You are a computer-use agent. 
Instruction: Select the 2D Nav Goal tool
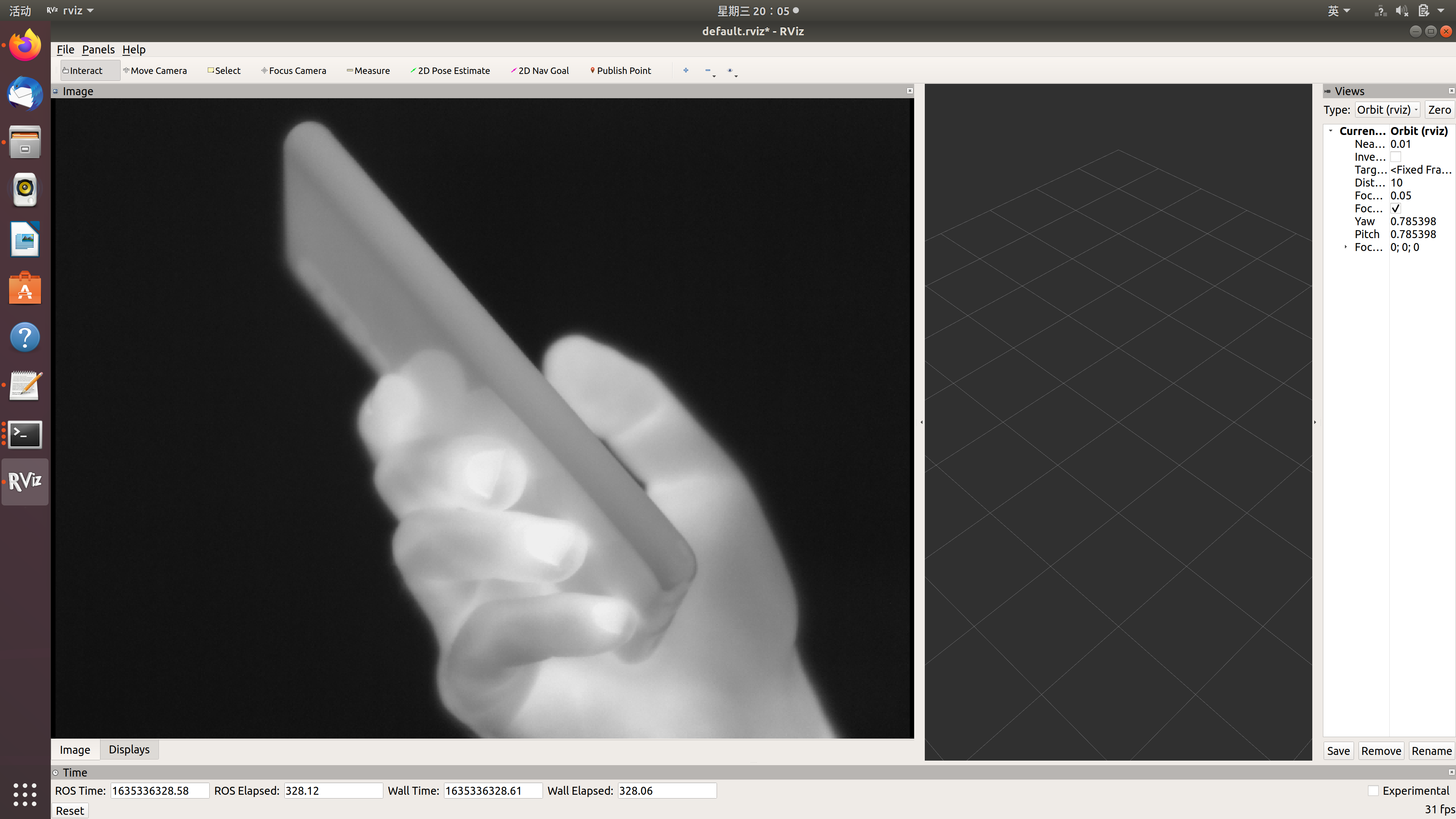[539, 71]
